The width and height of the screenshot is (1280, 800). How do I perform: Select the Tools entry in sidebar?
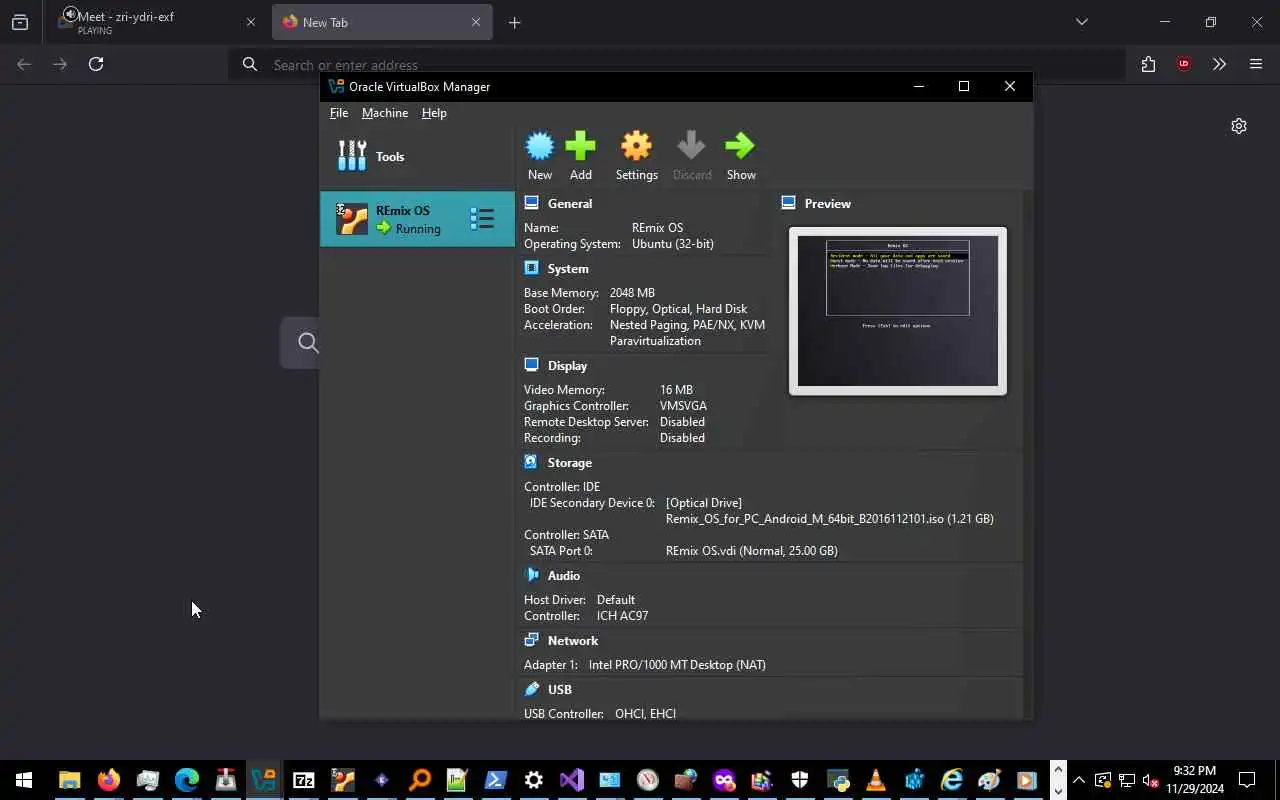417,156
